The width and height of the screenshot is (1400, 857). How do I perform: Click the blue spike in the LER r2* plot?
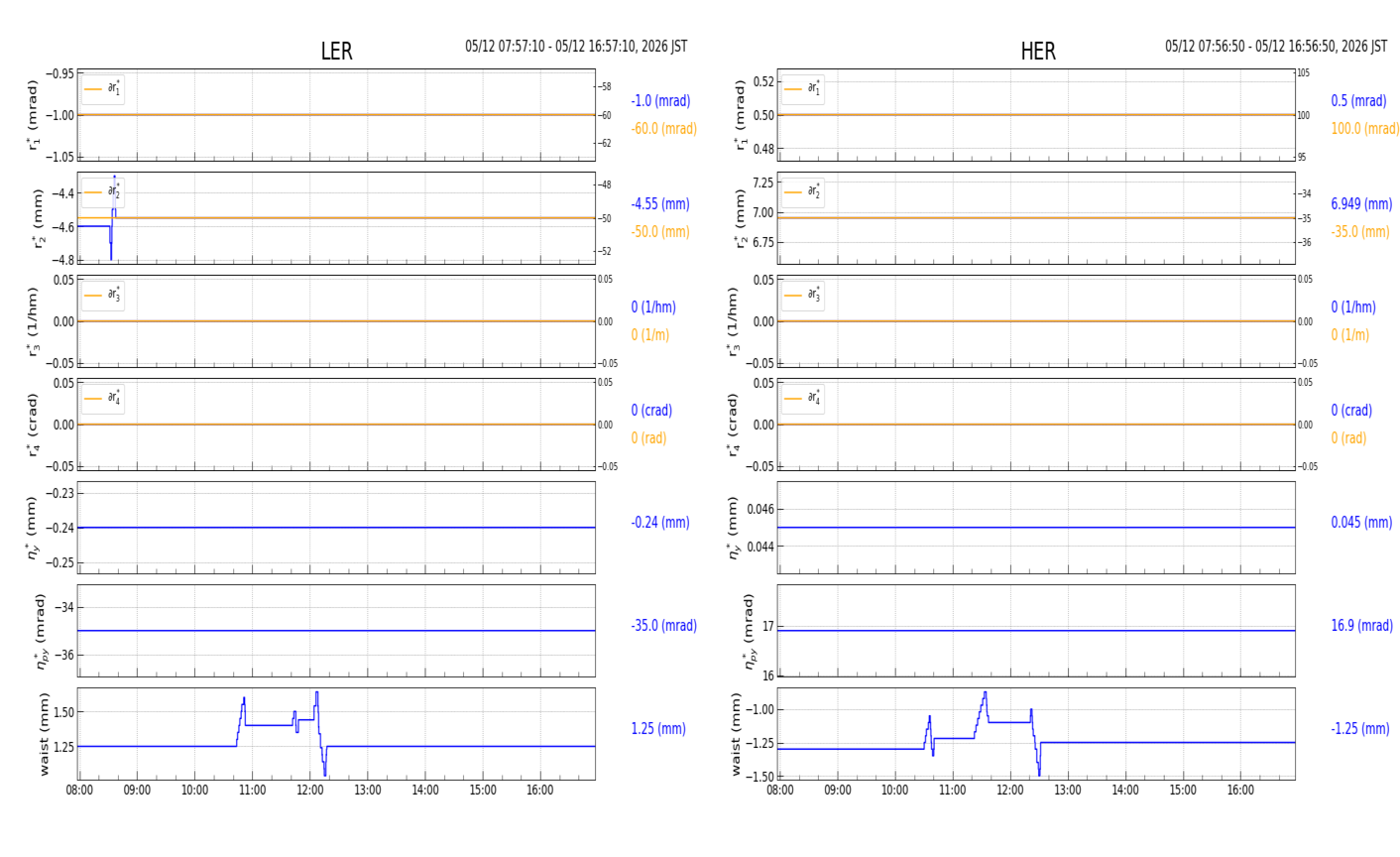(x=113, y=217)
